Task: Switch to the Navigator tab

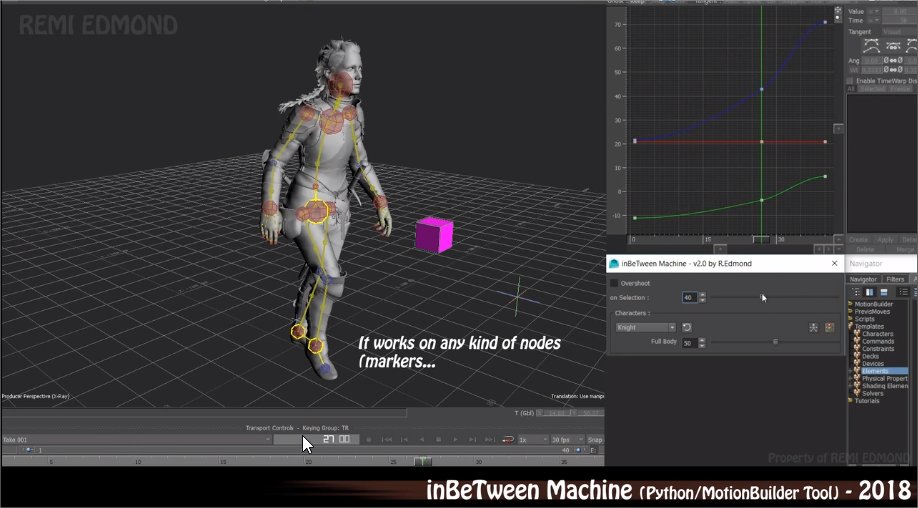Action: coord(863,279)
